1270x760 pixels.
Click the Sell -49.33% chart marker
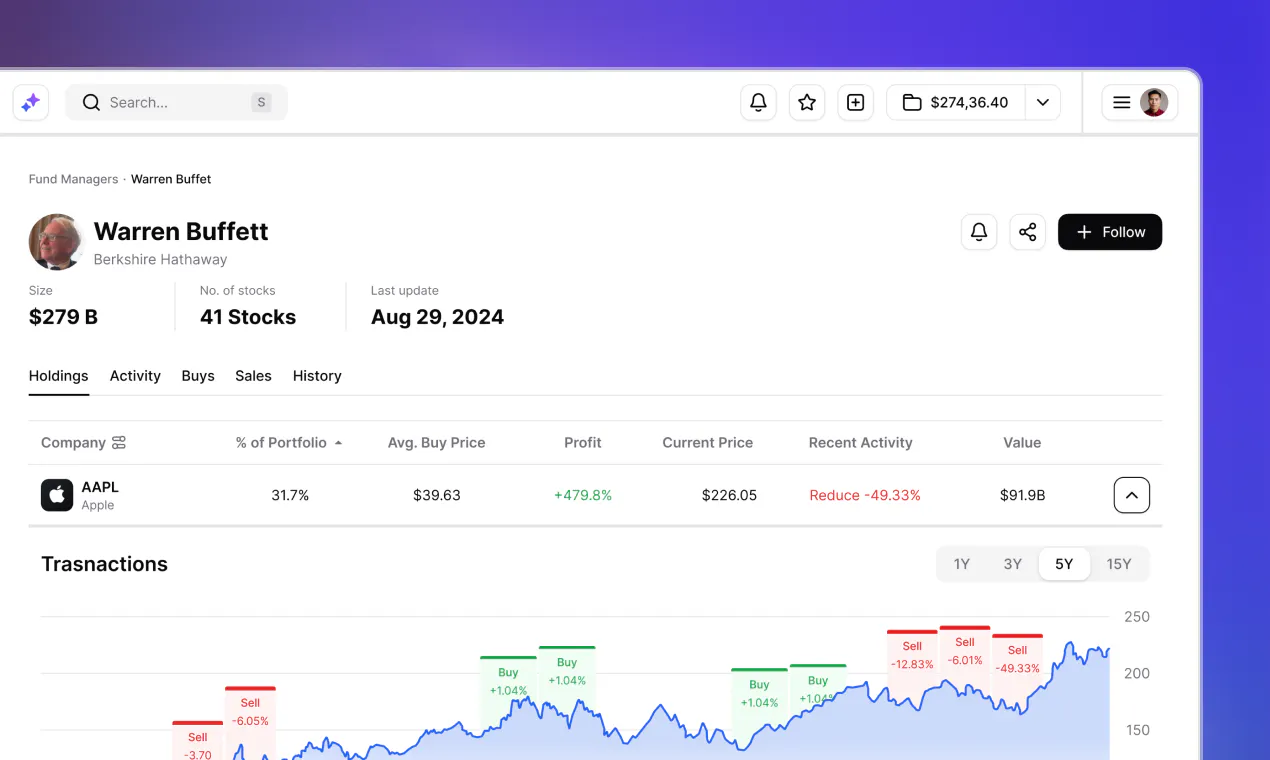(x=1017, y=658)
